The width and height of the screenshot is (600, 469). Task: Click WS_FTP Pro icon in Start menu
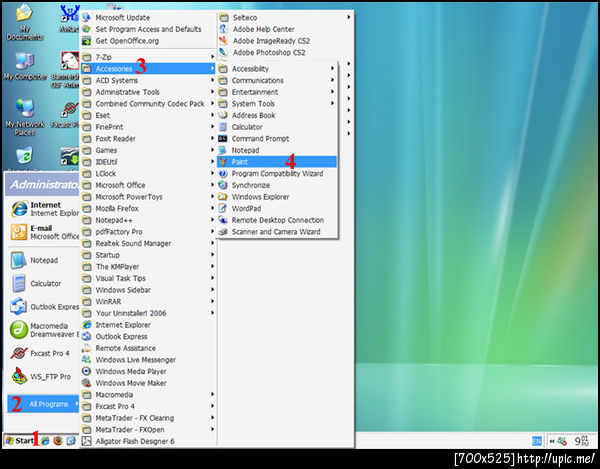[18, 376]
